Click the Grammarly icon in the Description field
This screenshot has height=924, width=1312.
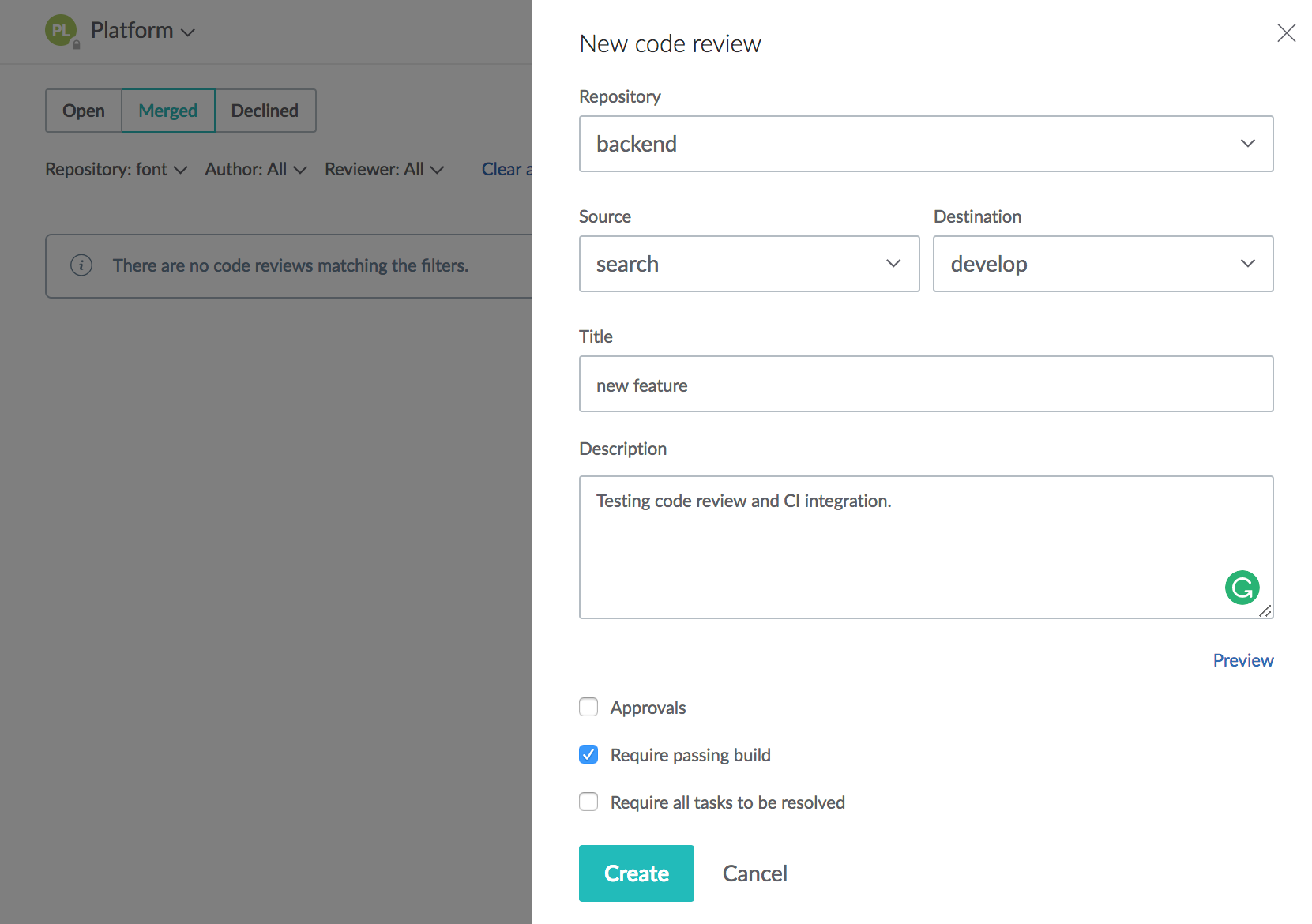tap(1242, 588)
